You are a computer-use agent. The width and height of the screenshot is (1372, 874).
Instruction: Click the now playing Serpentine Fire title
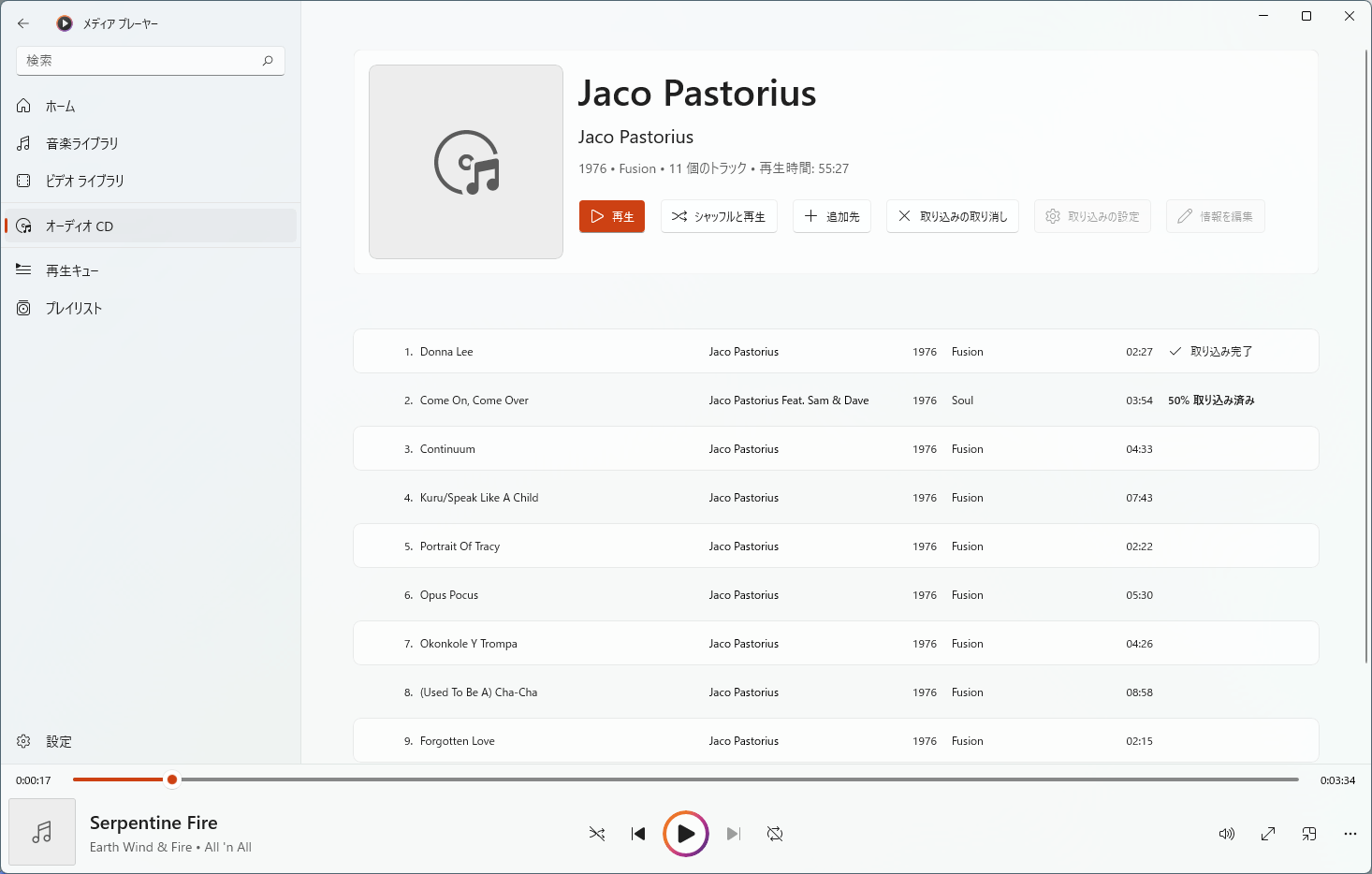153,823
